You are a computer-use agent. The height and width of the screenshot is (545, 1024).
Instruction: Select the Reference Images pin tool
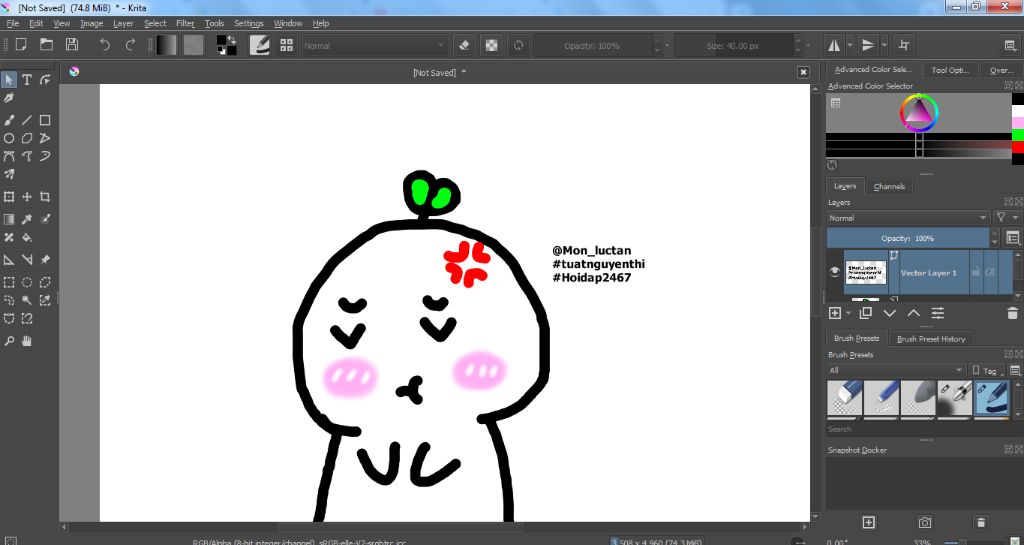tap(45, 260)
